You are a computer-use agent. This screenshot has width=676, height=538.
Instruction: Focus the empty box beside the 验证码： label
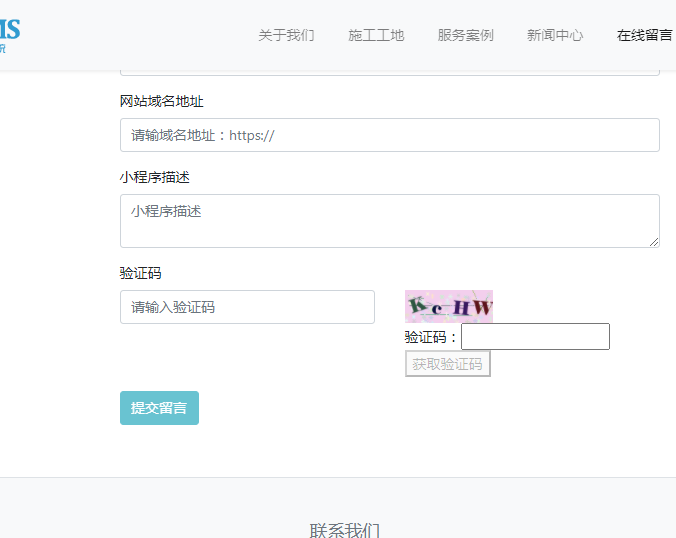click(535, 337)
